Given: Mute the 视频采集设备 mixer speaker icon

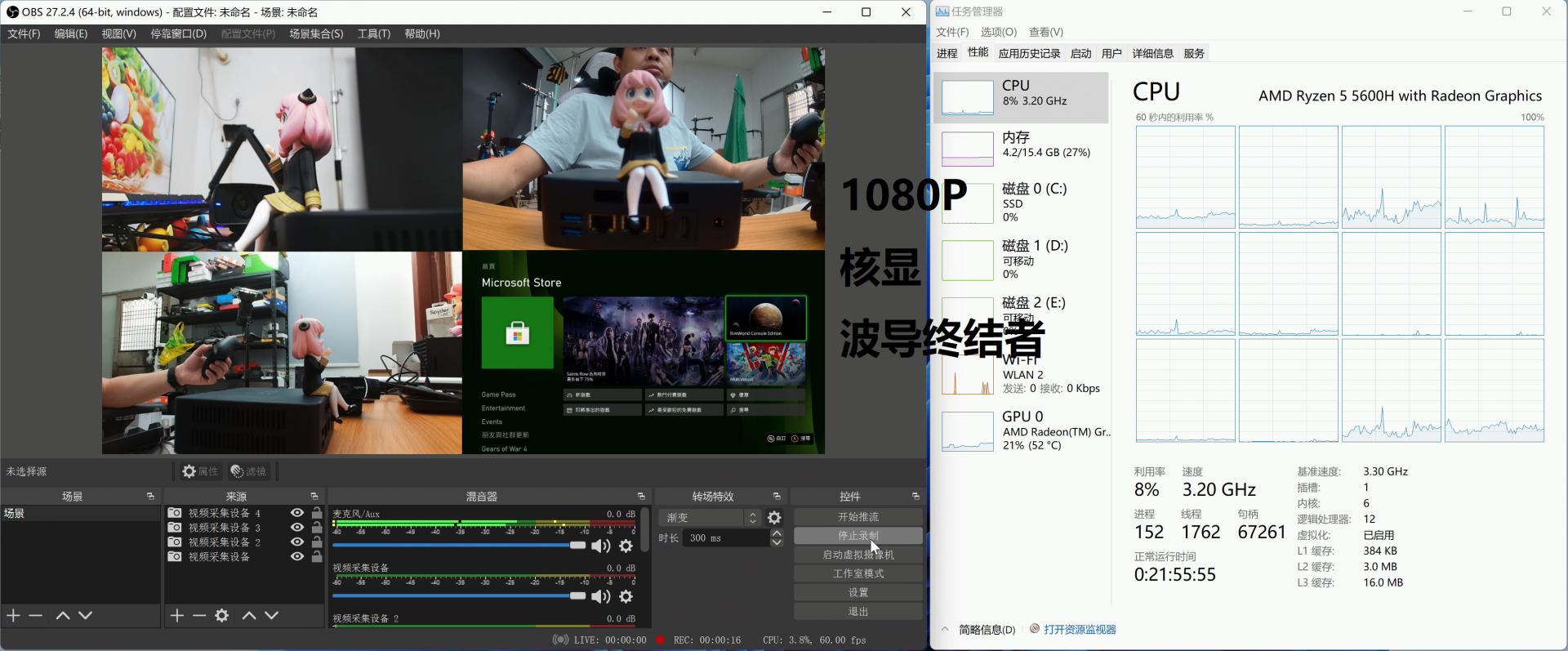Looking at the screenshot, I should coord(601,596).
